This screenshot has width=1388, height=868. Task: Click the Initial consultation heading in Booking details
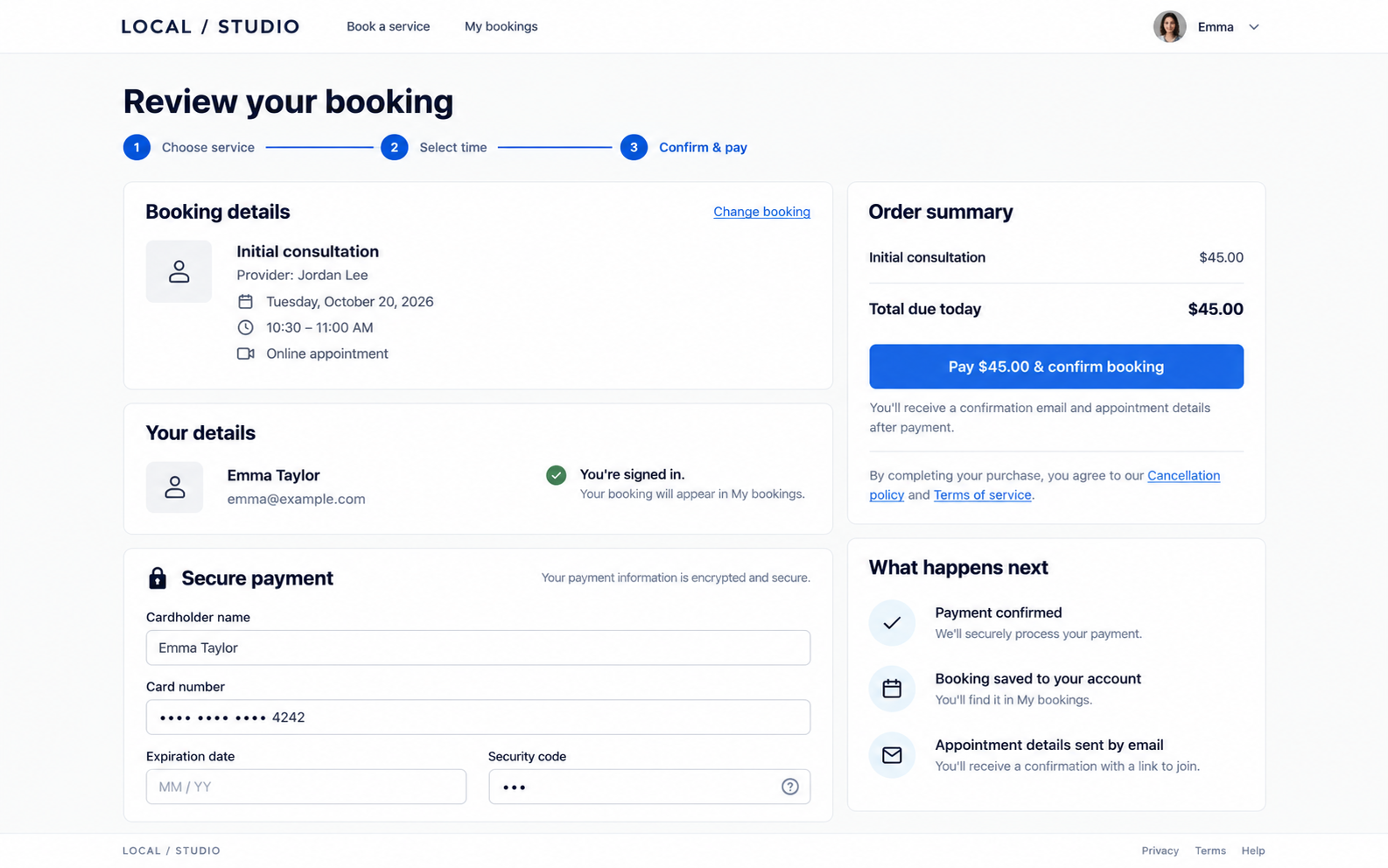pyautogui.click(x=307, y=251)
